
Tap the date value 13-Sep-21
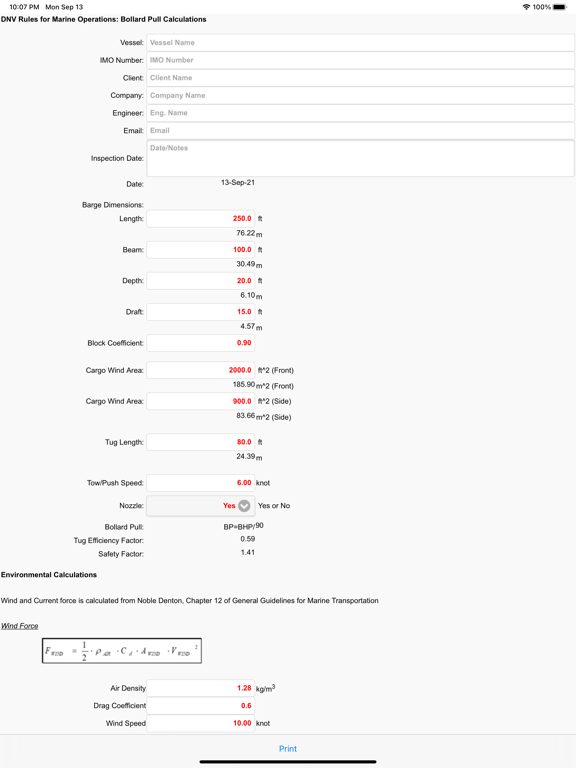click(x=238, y=182)
